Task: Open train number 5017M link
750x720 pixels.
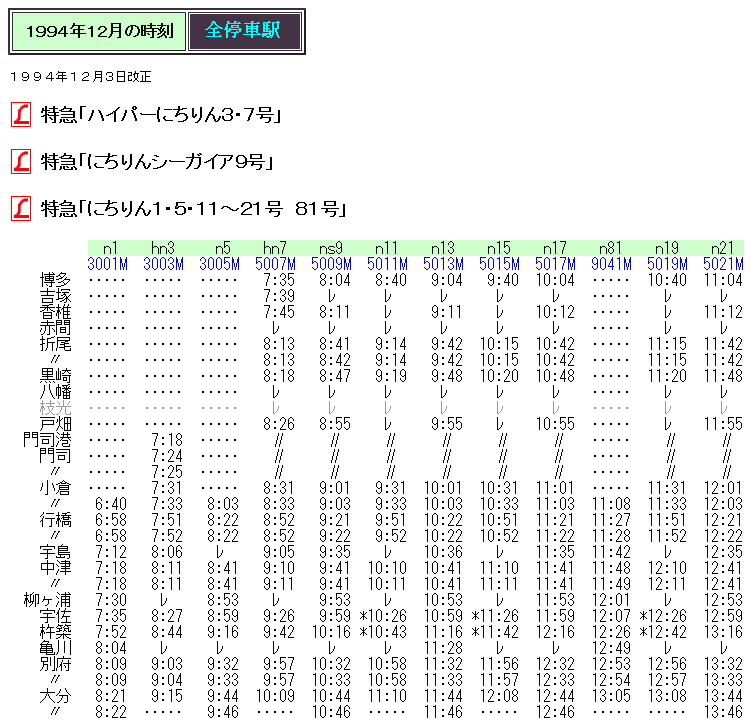Action: tap(556, 264)
